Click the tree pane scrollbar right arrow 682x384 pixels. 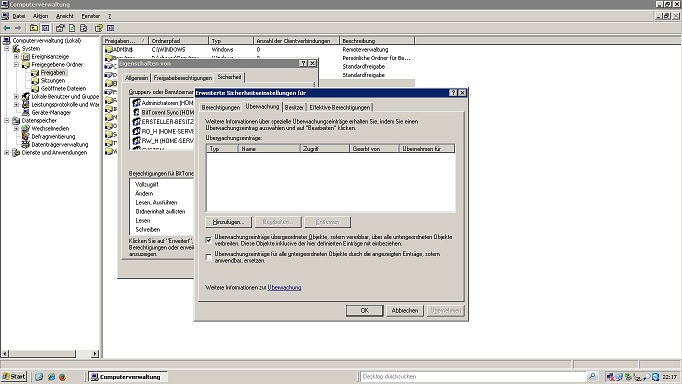[x=95, y=354]
